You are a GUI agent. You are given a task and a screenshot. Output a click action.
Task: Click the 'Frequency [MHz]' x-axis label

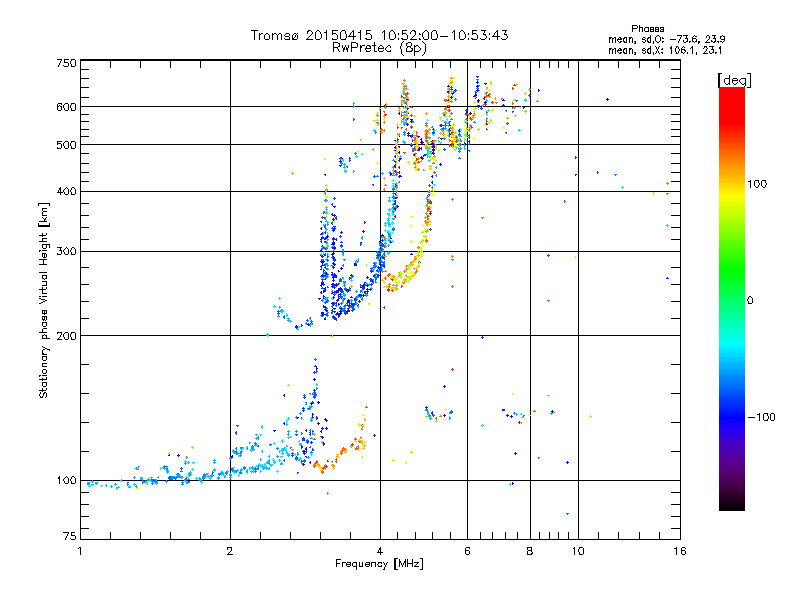(x=379, y=564)
